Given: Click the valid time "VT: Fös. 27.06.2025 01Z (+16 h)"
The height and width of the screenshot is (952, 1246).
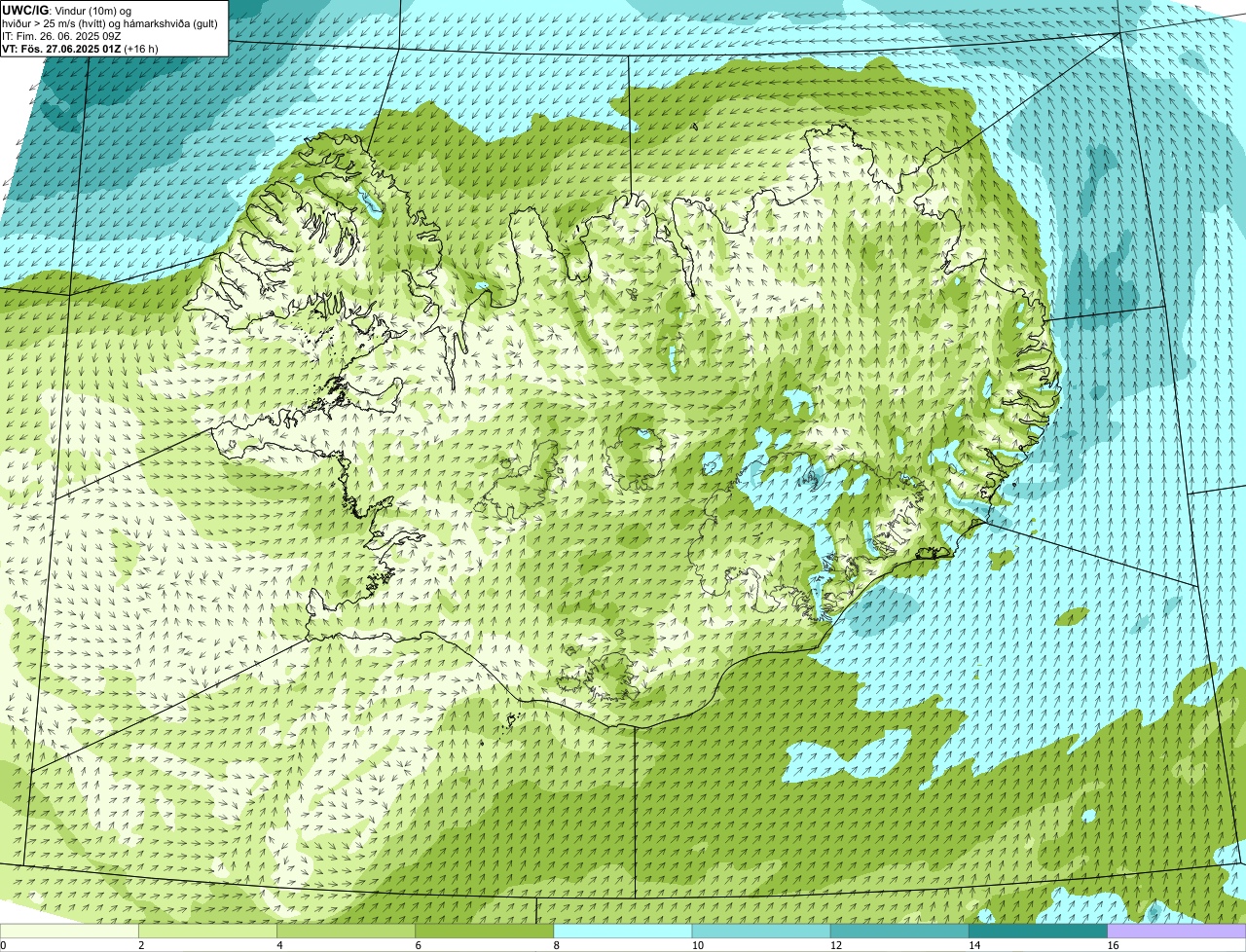Looking at the screenshot, I should [x=80, y=49].
